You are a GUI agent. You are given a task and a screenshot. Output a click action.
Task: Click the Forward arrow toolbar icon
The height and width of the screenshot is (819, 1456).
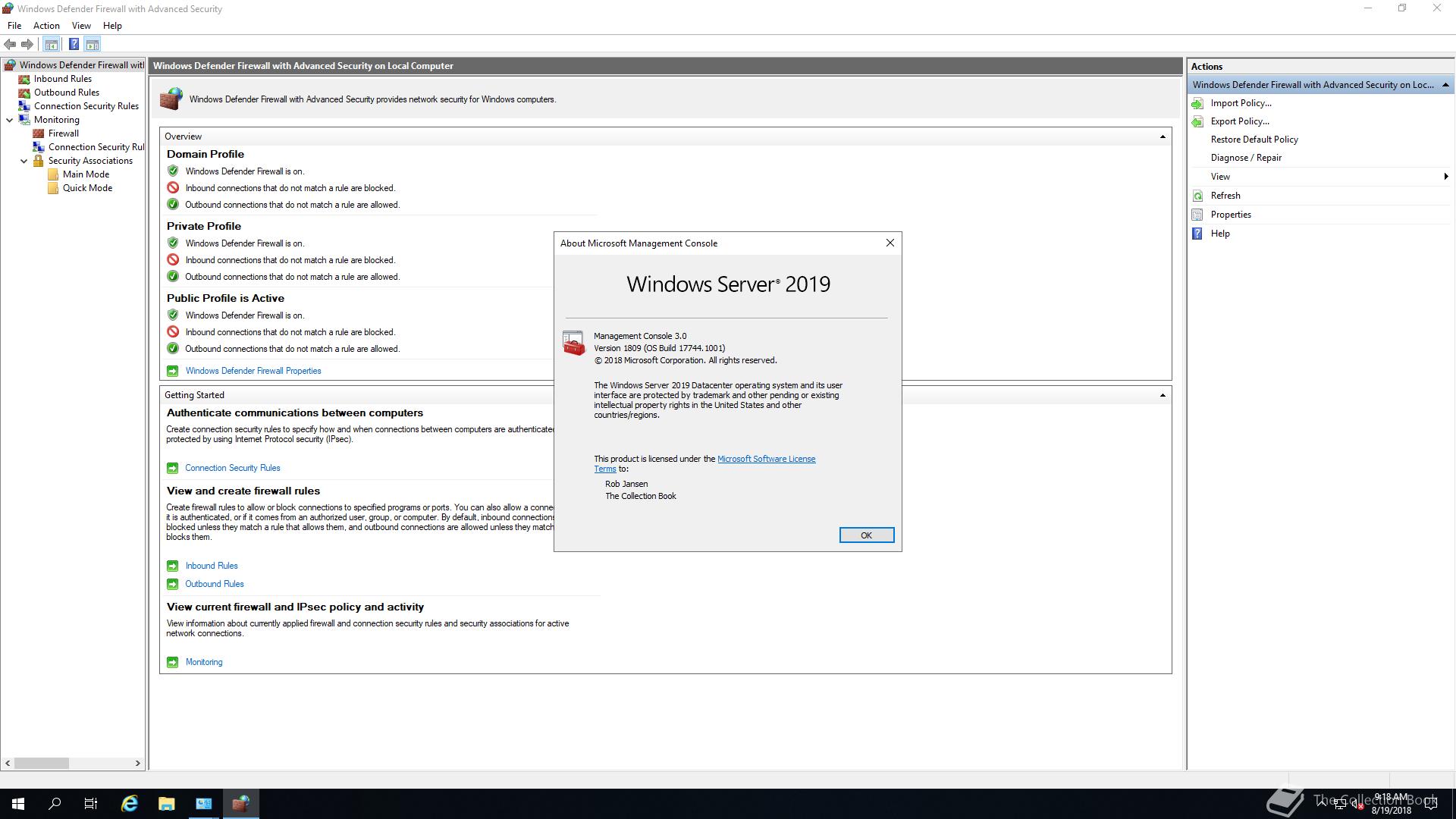coord(27,44)
